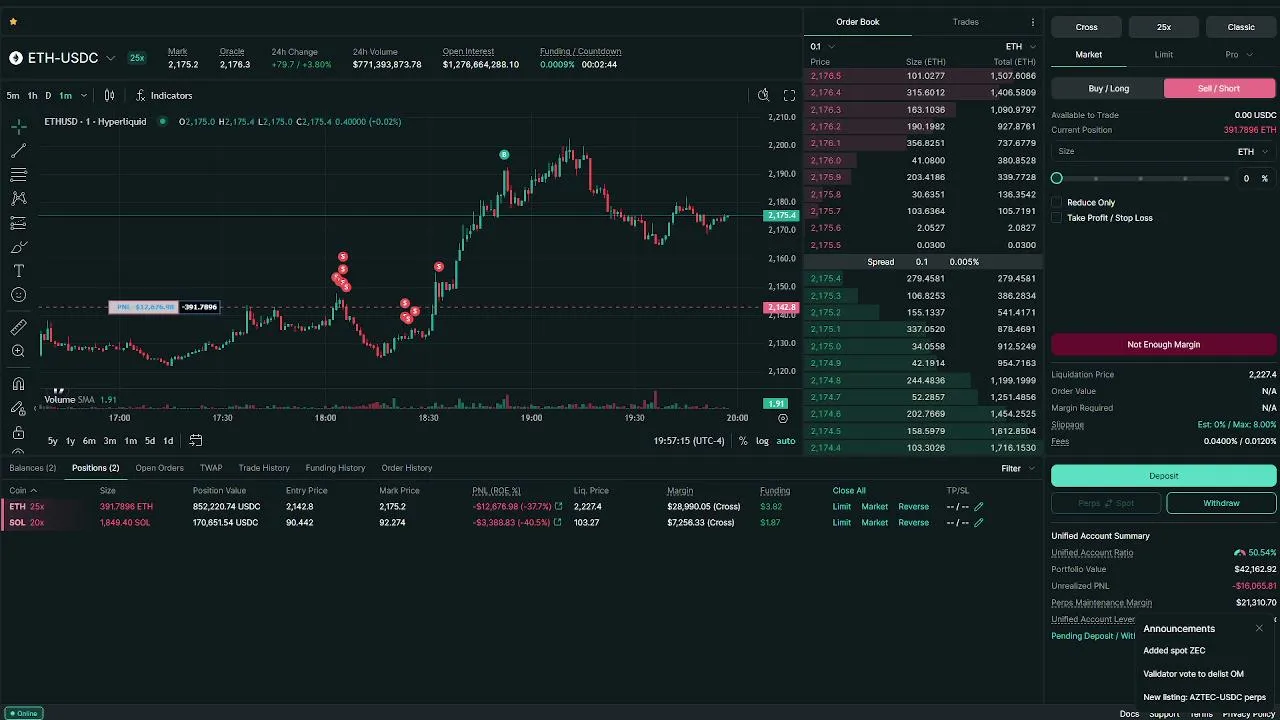Change the 25x leverage button
This screenshot has width=1280, height=720.
click(1164, 27)
